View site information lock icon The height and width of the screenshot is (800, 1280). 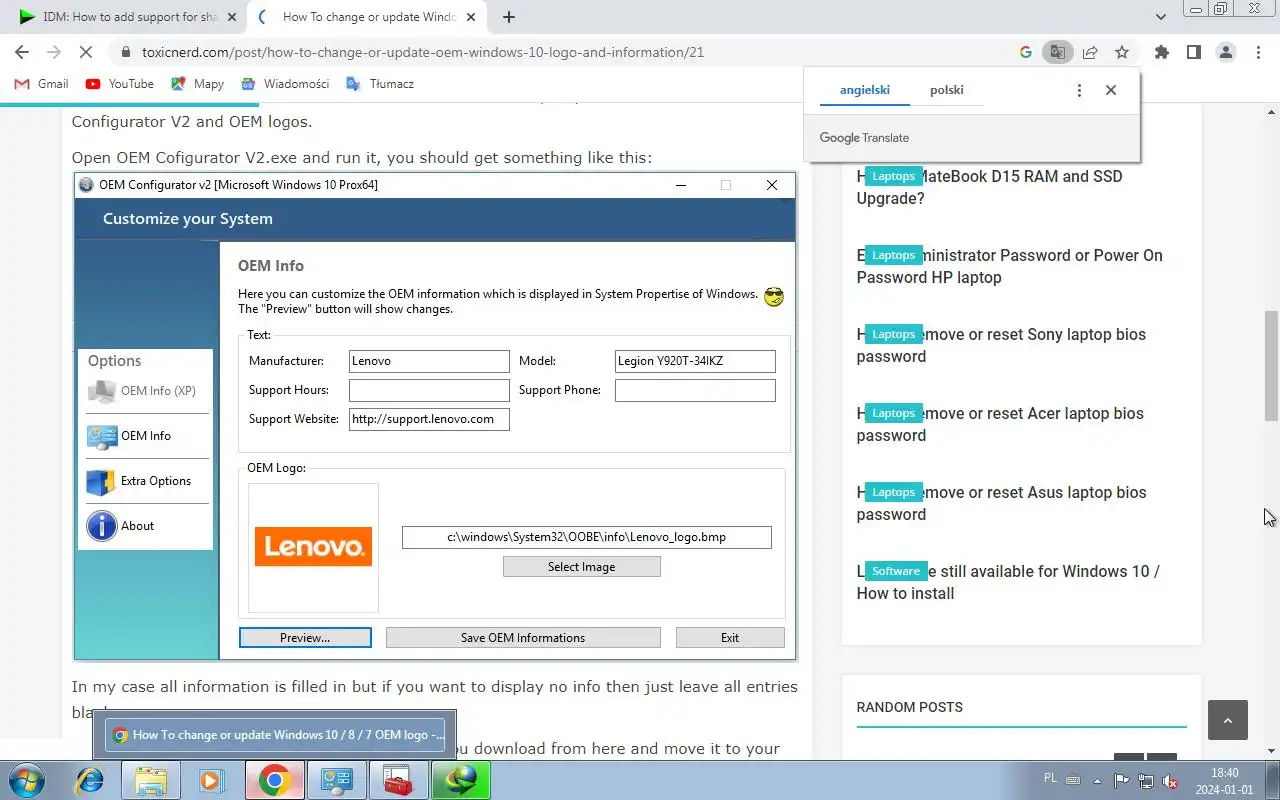coord(125,52)
